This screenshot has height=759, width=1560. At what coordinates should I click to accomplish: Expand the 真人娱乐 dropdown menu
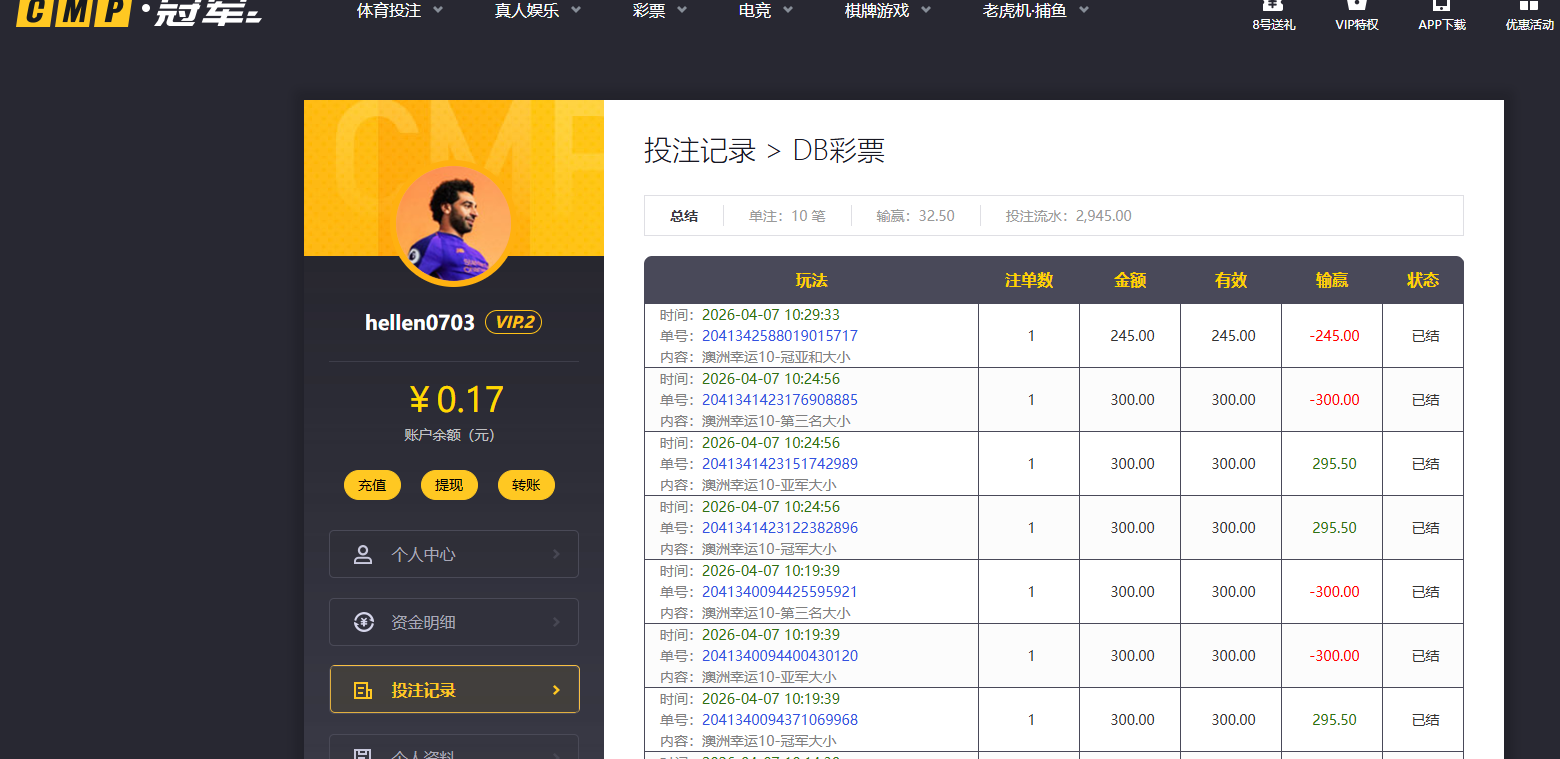coord(539,11)
